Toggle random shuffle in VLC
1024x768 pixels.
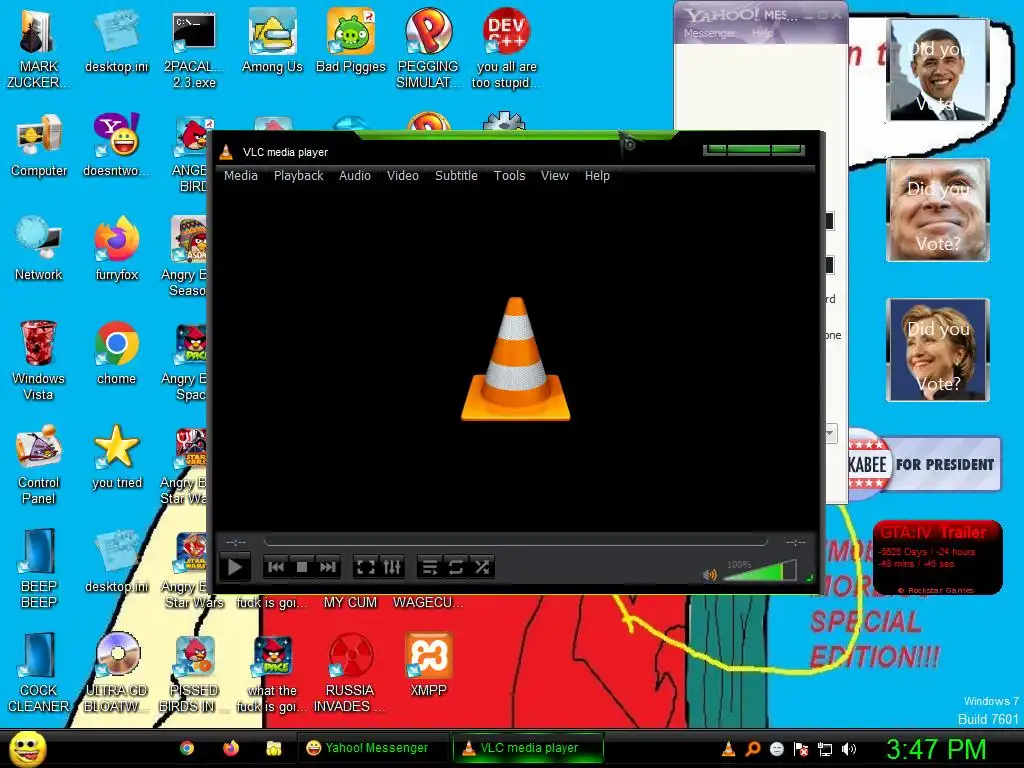482,567
